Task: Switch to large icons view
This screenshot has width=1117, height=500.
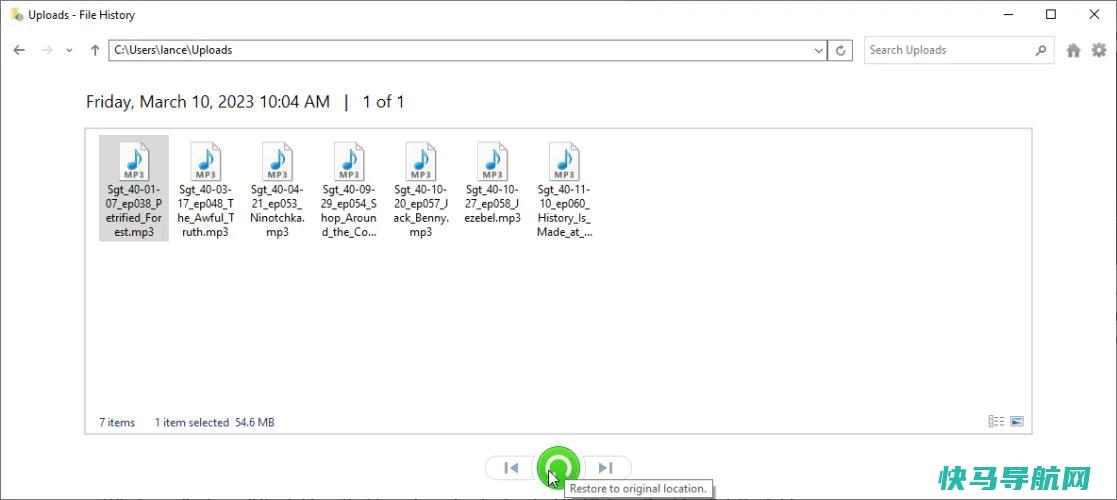Action: pos(1017,422)
